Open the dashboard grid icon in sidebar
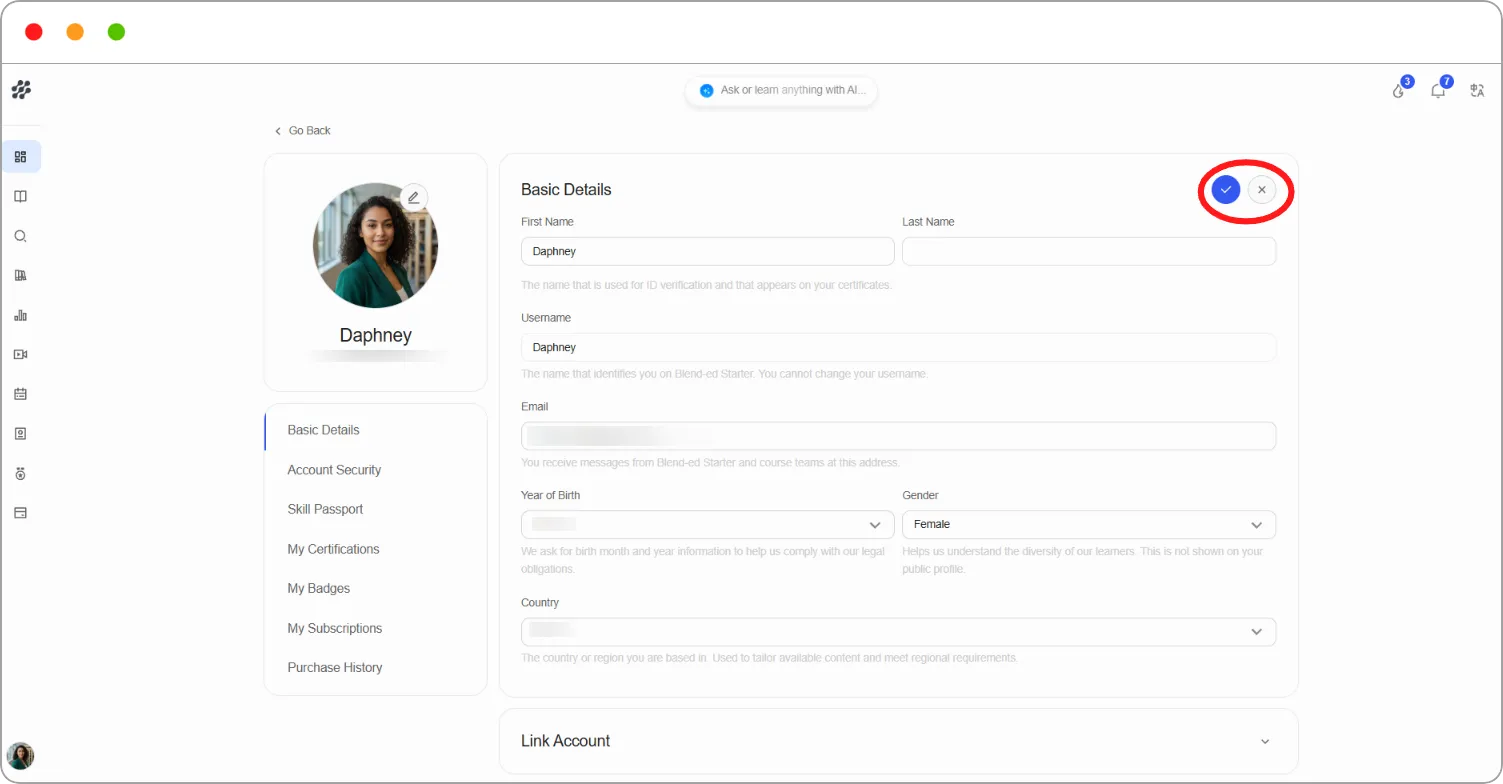The width and height of the screenshot is (1503, 784). click(x=20, y=156)
